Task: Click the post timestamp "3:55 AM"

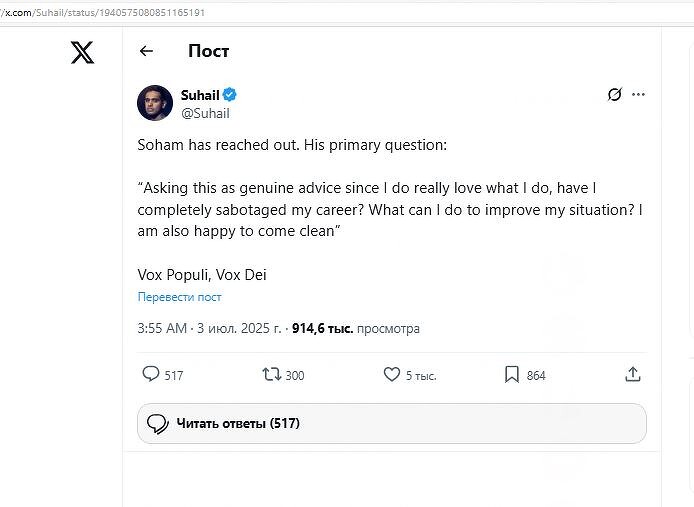Action: tap(162, 328)
